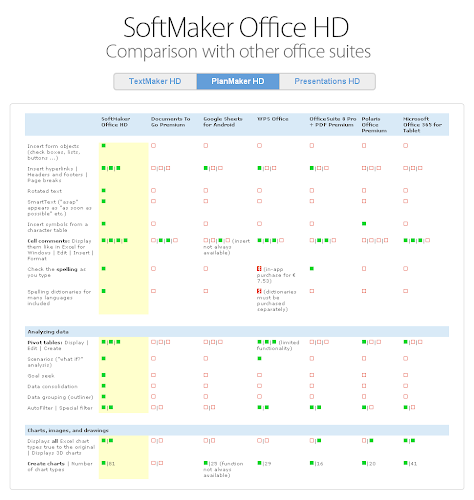Click SoftMaker green marker in Scenarios row
Image resolution: width=474 pixels, height=500 pixels.
pyautogui.click(x=104, y=359)
